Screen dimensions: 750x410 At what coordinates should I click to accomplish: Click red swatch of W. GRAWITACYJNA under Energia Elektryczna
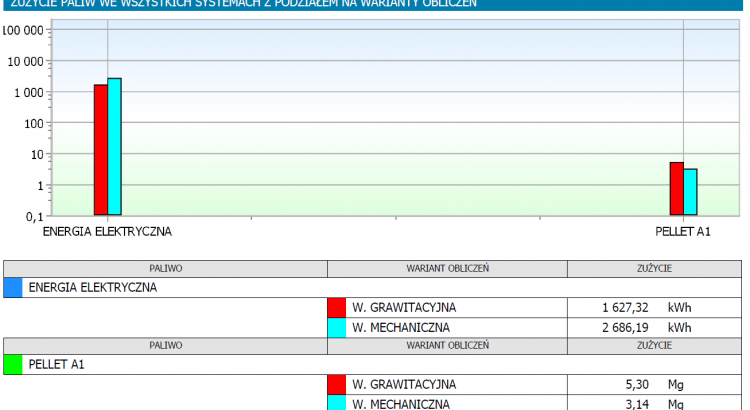(x=337, y=308)
